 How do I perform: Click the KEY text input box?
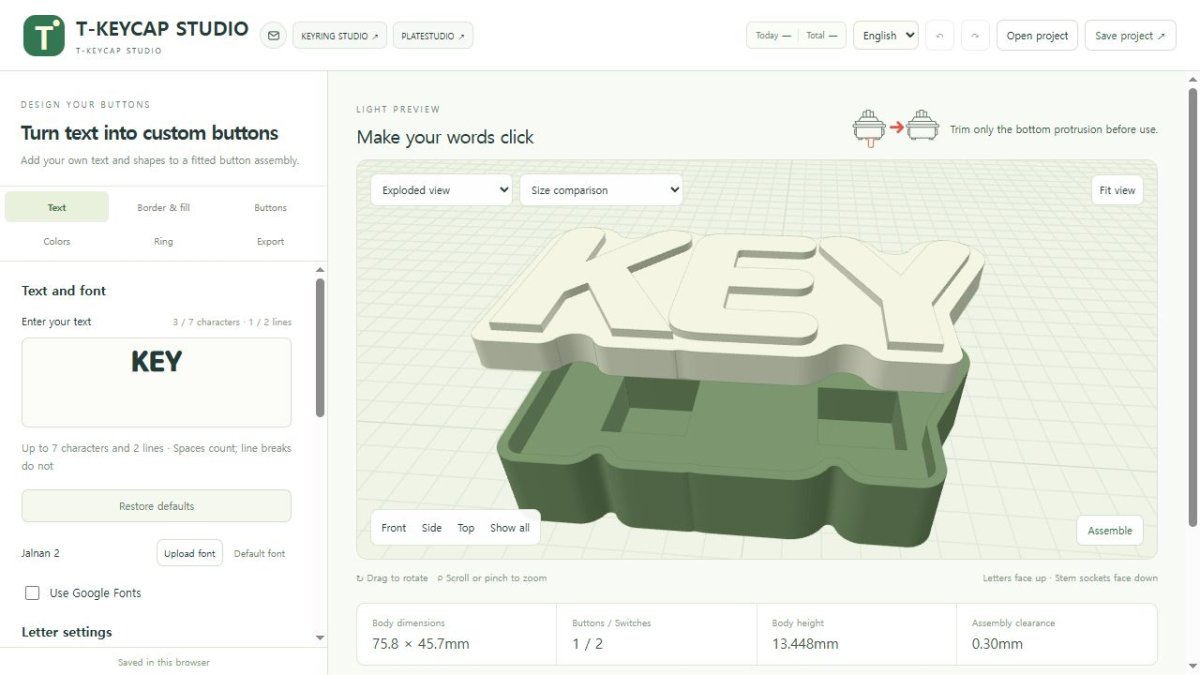[156, 382]
